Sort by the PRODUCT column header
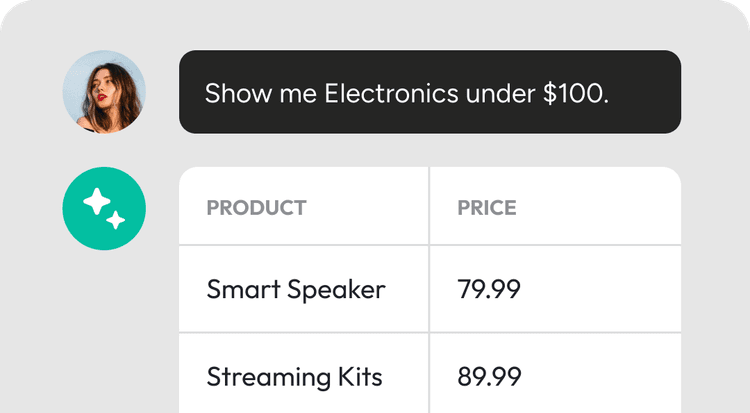The image size is (750, 413). pos(256,208)
